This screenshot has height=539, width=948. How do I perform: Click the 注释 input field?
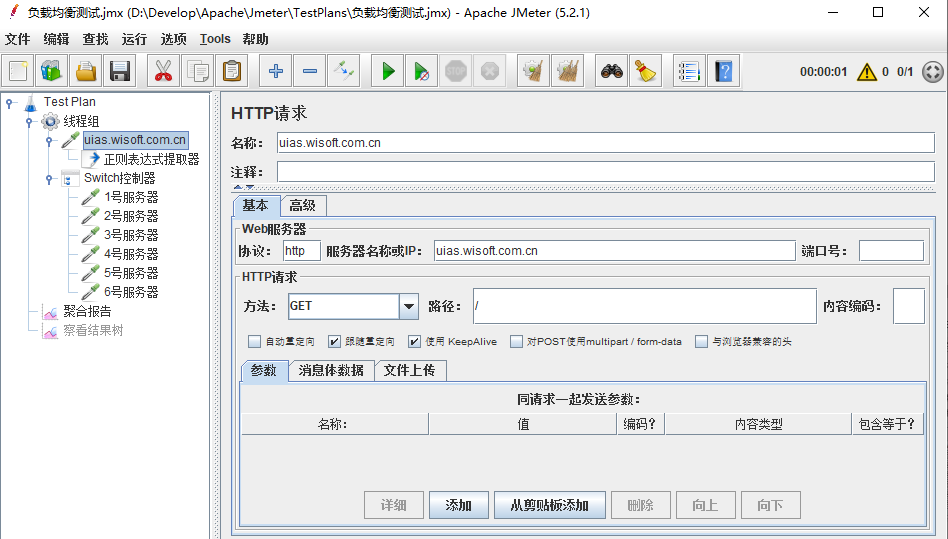click(x=606, y=172)
